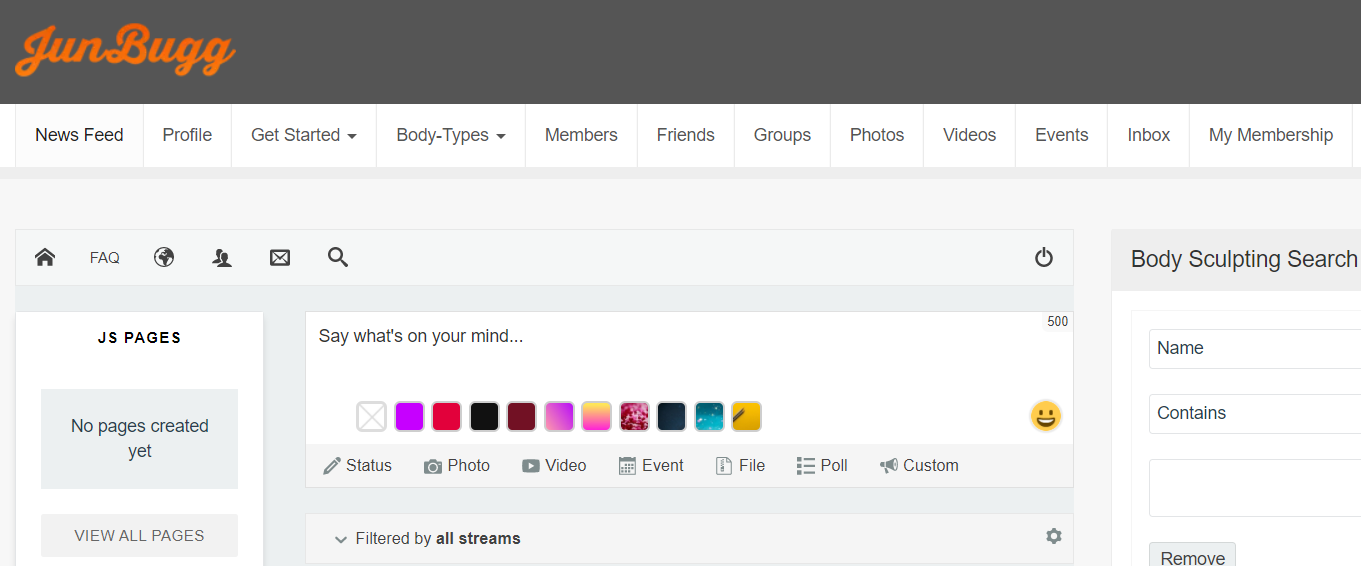
Task: Choose the dark maroon background swatch
Action: (x=521, y=417)
